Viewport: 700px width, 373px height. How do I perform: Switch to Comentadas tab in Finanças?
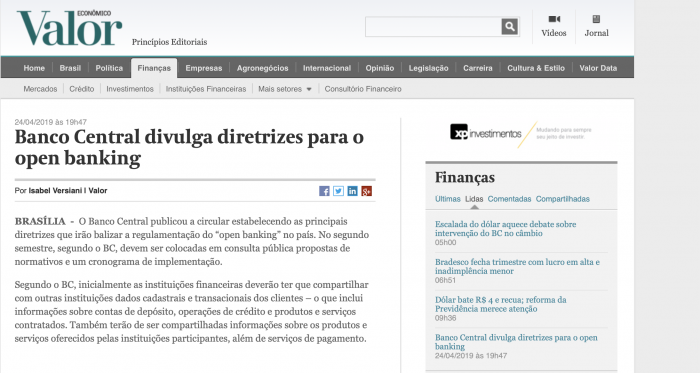pyautogui.click(x=509, y=199)
